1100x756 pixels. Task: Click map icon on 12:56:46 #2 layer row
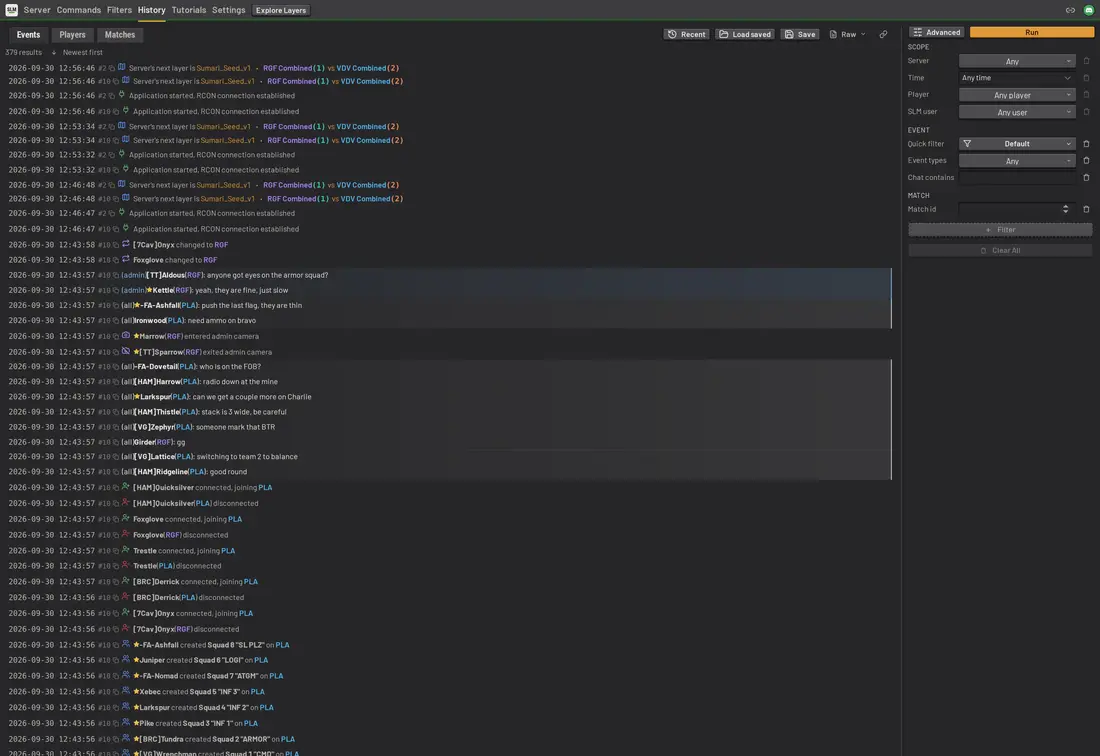pos(121,67)
